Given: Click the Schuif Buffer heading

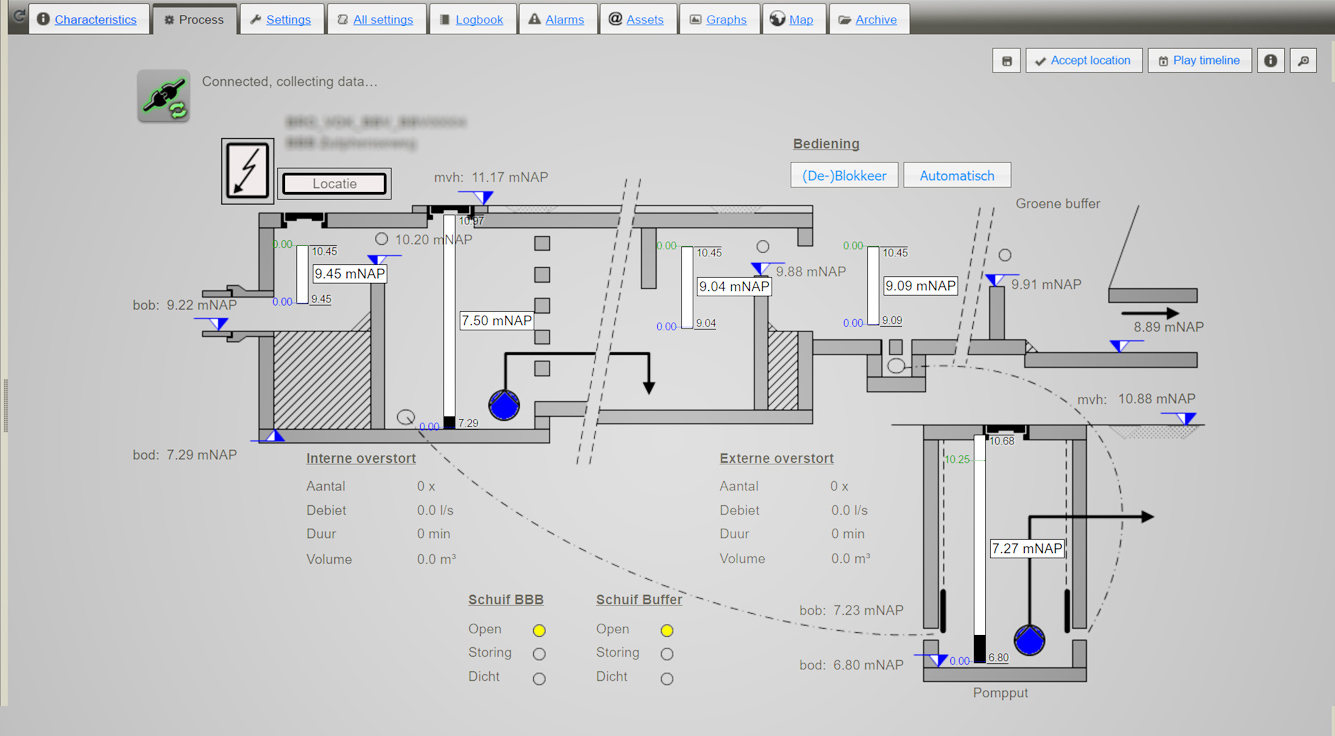Looking at the screenshot, I should tap(640, 600).
